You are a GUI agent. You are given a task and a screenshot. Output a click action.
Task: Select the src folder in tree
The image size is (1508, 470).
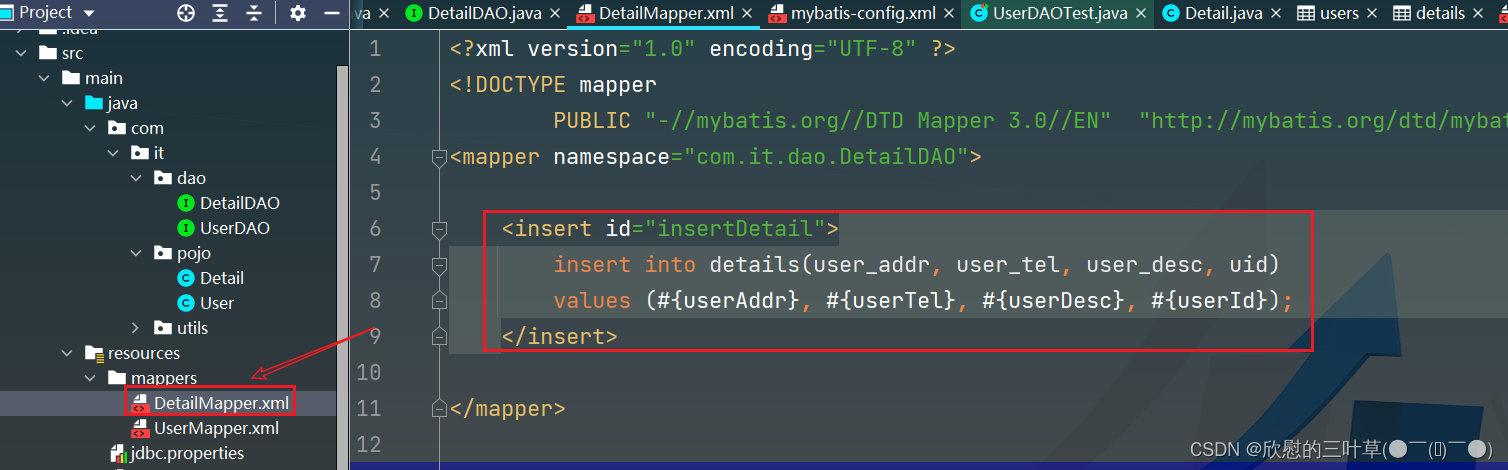(x=72, y=53)
